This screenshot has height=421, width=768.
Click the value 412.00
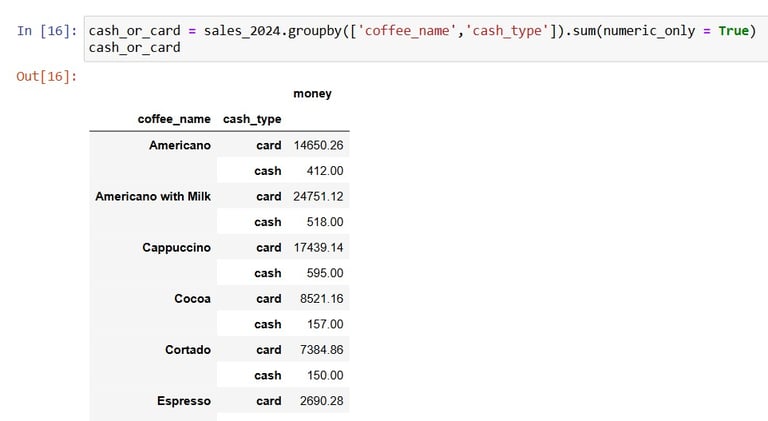(325, 171)
